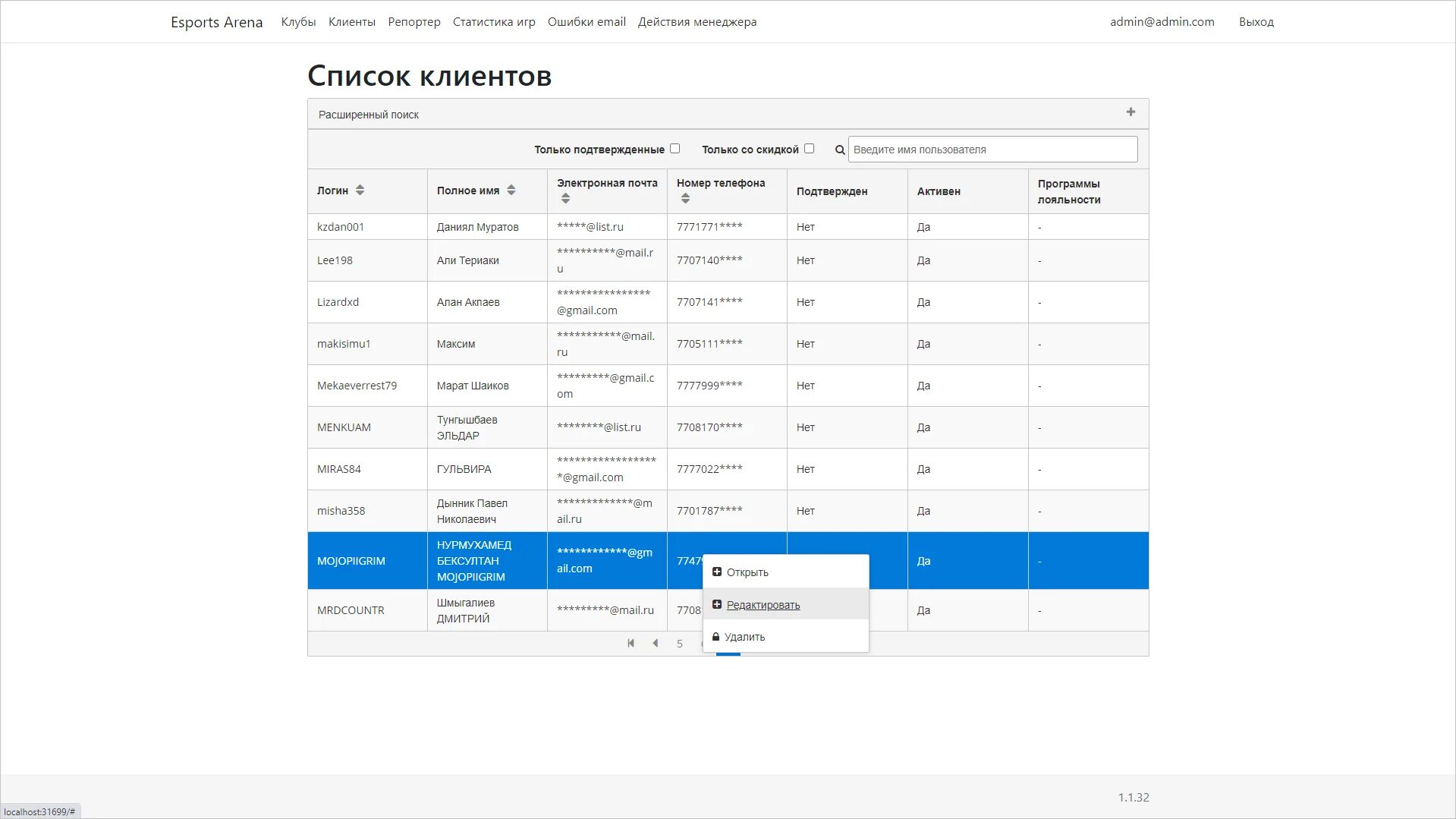Click Выход to log out
Screen dimensions: 1456x819
click(1256, 21)
